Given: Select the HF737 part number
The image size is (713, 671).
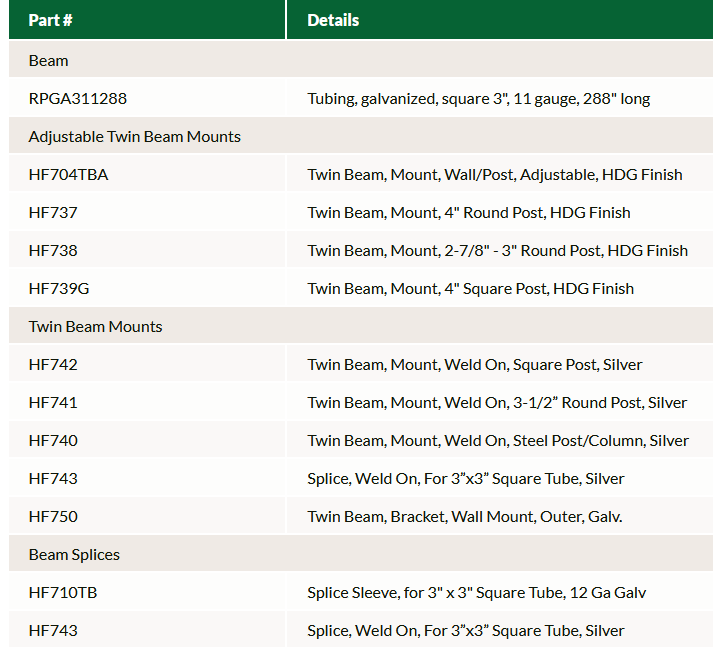Looking at the screenshot, I should (53, 212).
